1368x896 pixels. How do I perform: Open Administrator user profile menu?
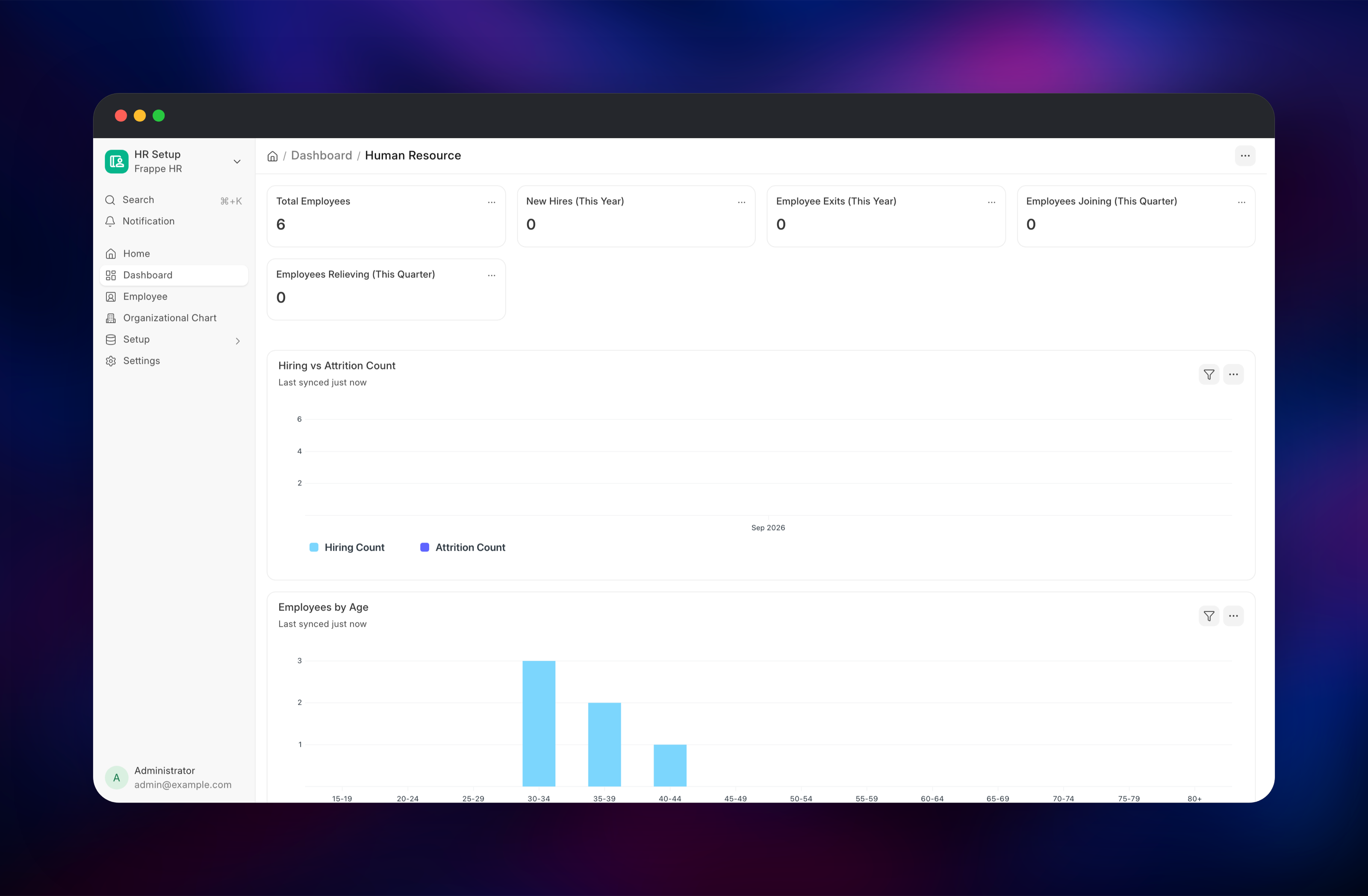174,778
